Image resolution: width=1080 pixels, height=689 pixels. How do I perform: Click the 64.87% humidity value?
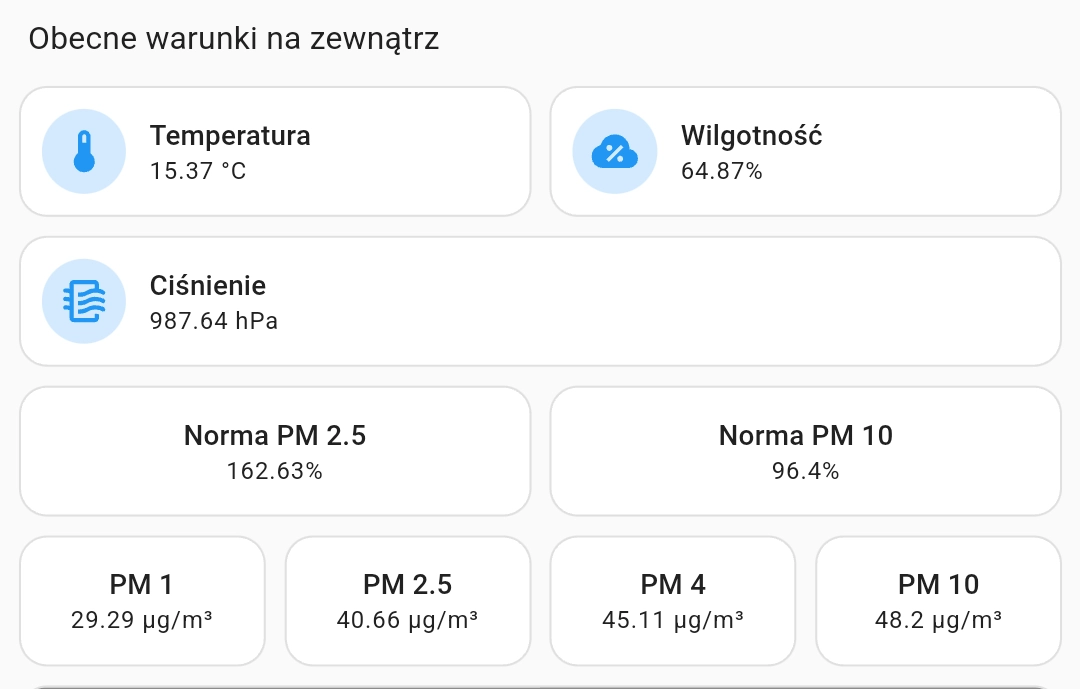(721, 171)
